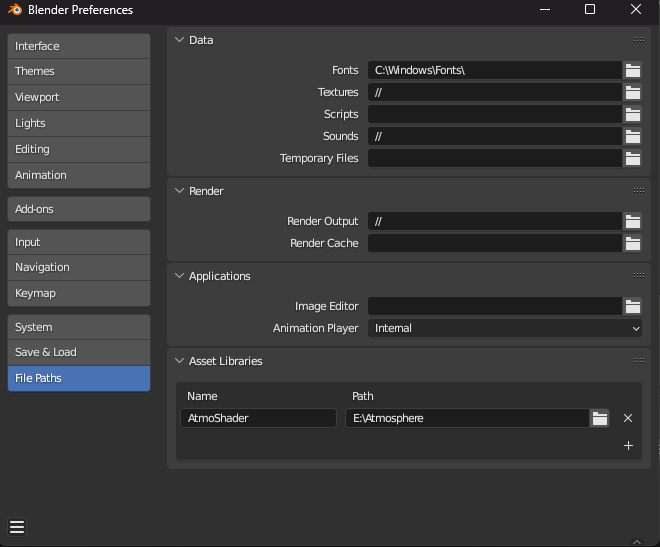Browse for the Textures folder
This screenshot has height=547, width=660.
pyautogui.click(x=632, y=92)
